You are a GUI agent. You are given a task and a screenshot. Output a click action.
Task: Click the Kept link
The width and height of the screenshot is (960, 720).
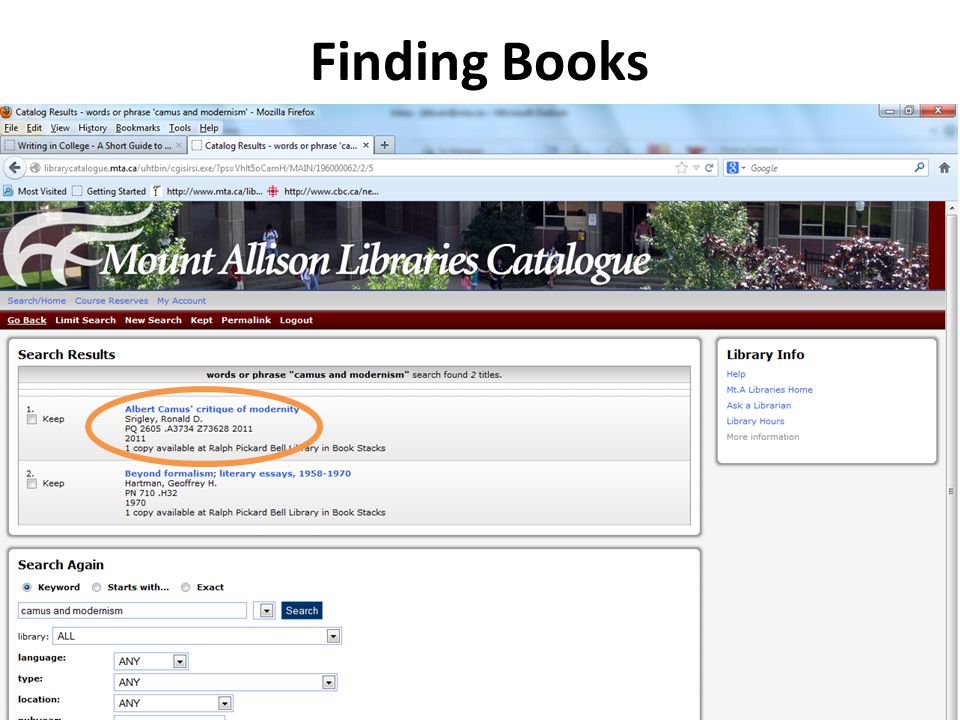tap(201, 320)
